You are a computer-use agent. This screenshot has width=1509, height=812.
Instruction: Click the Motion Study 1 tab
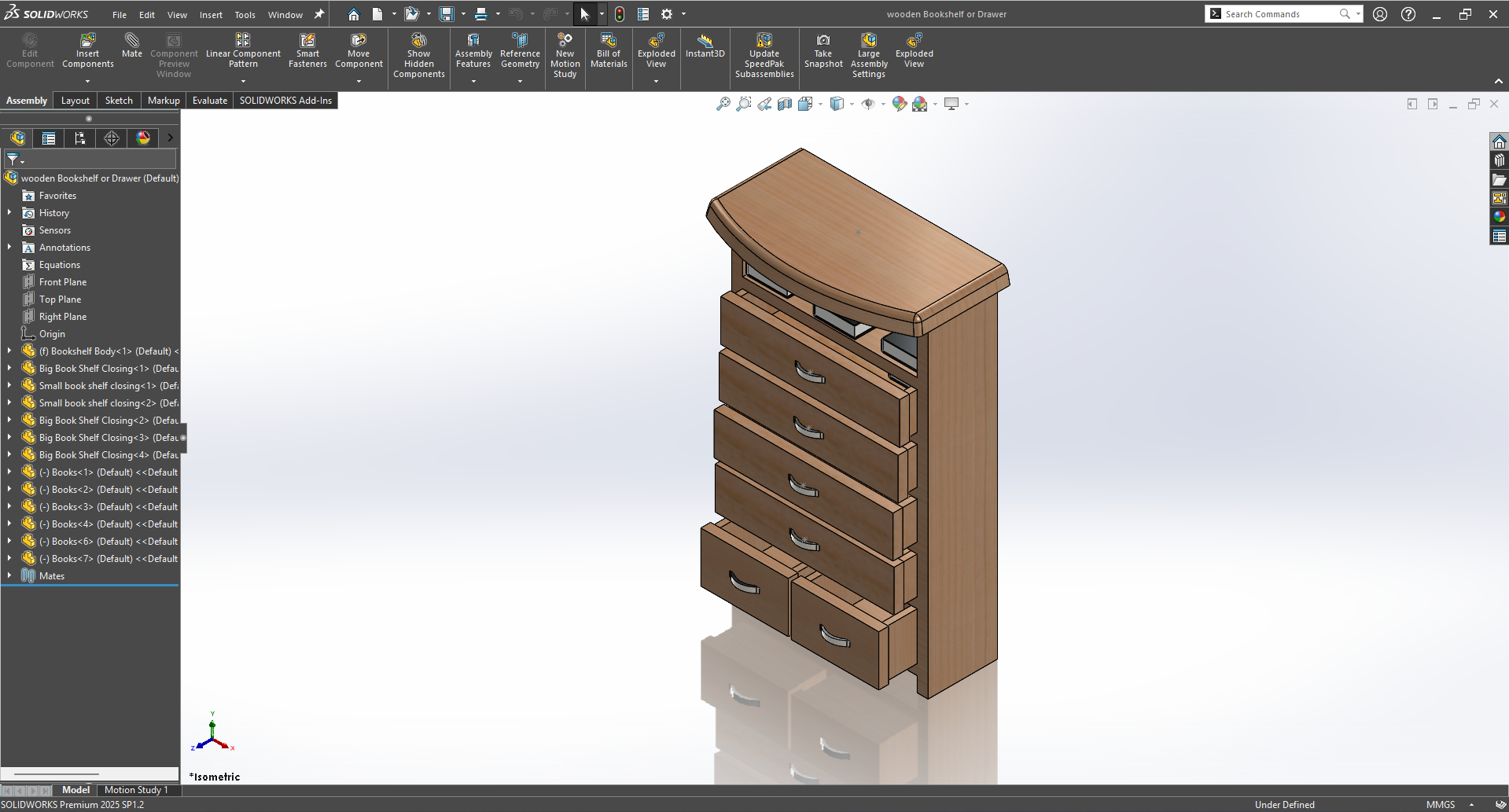pos(136,790)
